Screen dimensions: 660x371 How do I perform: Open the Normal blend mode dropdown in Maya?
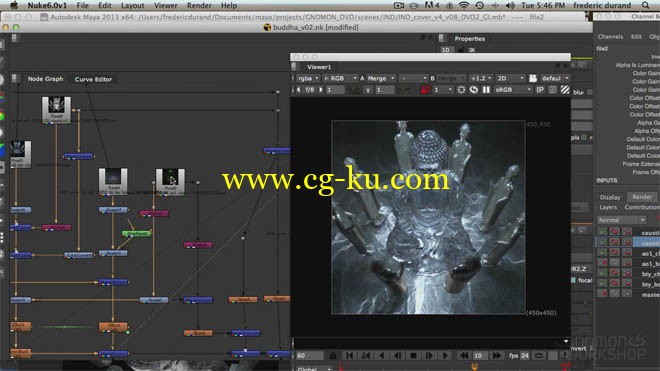621,220
